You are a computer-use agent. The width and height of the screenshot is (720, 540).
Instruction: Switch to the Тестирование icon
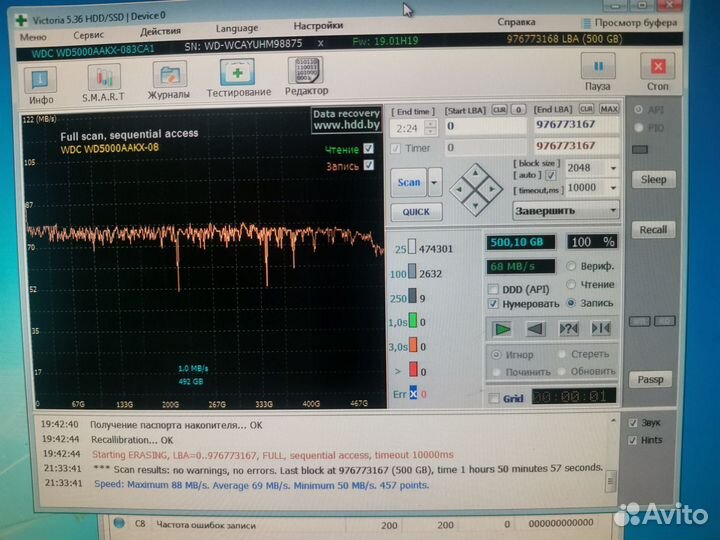[x=238, y=75]
